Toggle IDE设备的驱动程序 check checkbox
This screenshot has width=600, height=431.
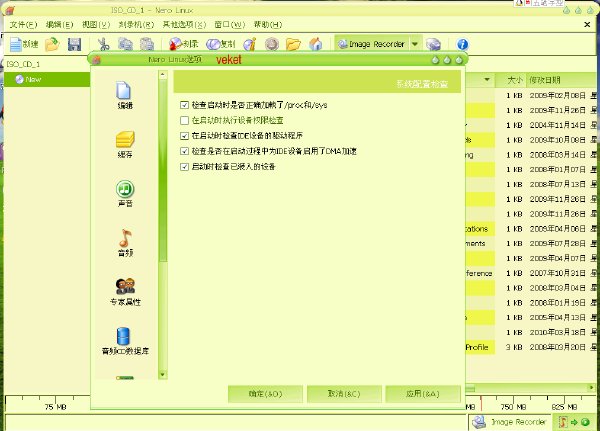184,136
